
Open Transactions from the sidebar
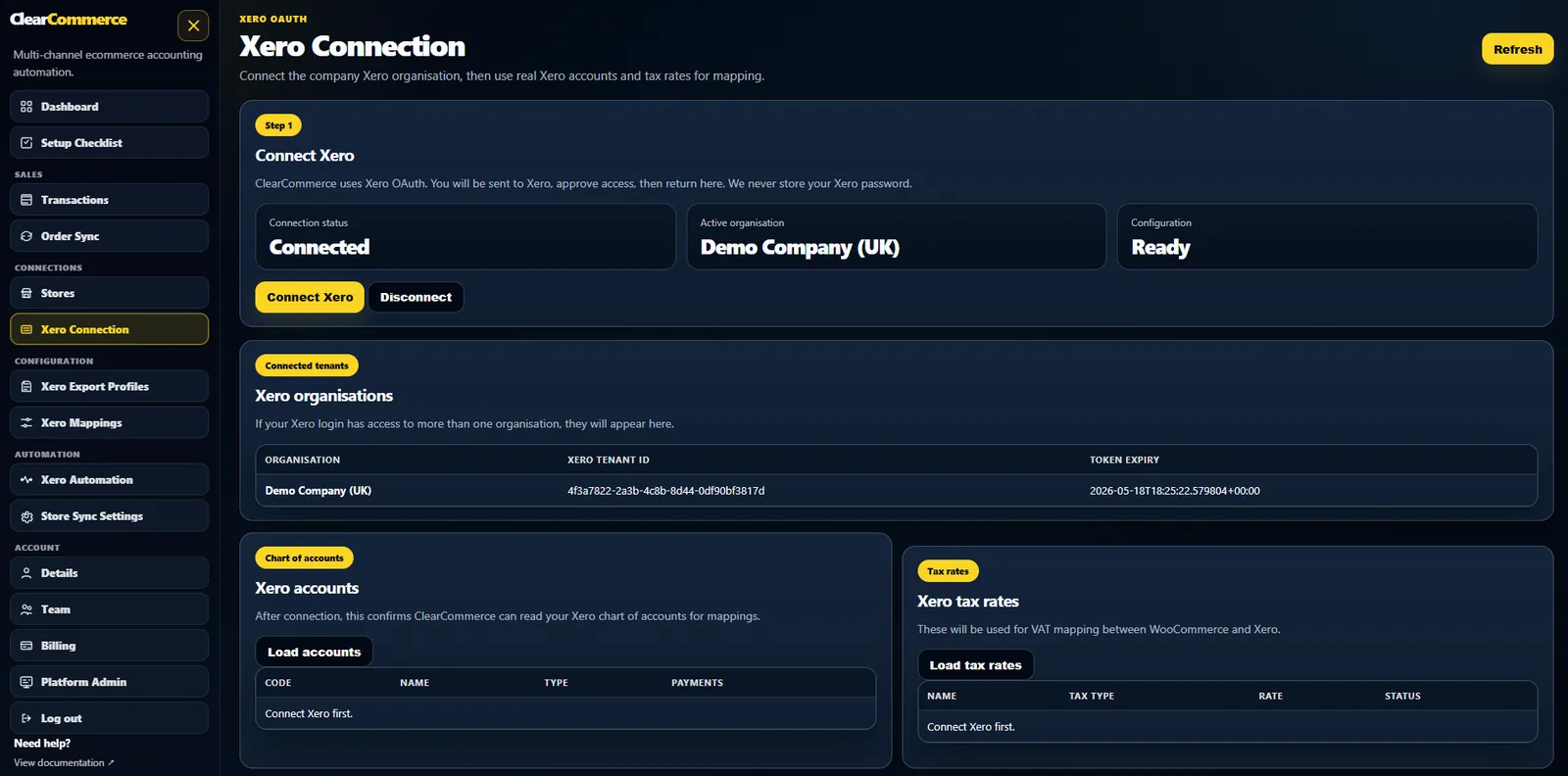(109, 200)
